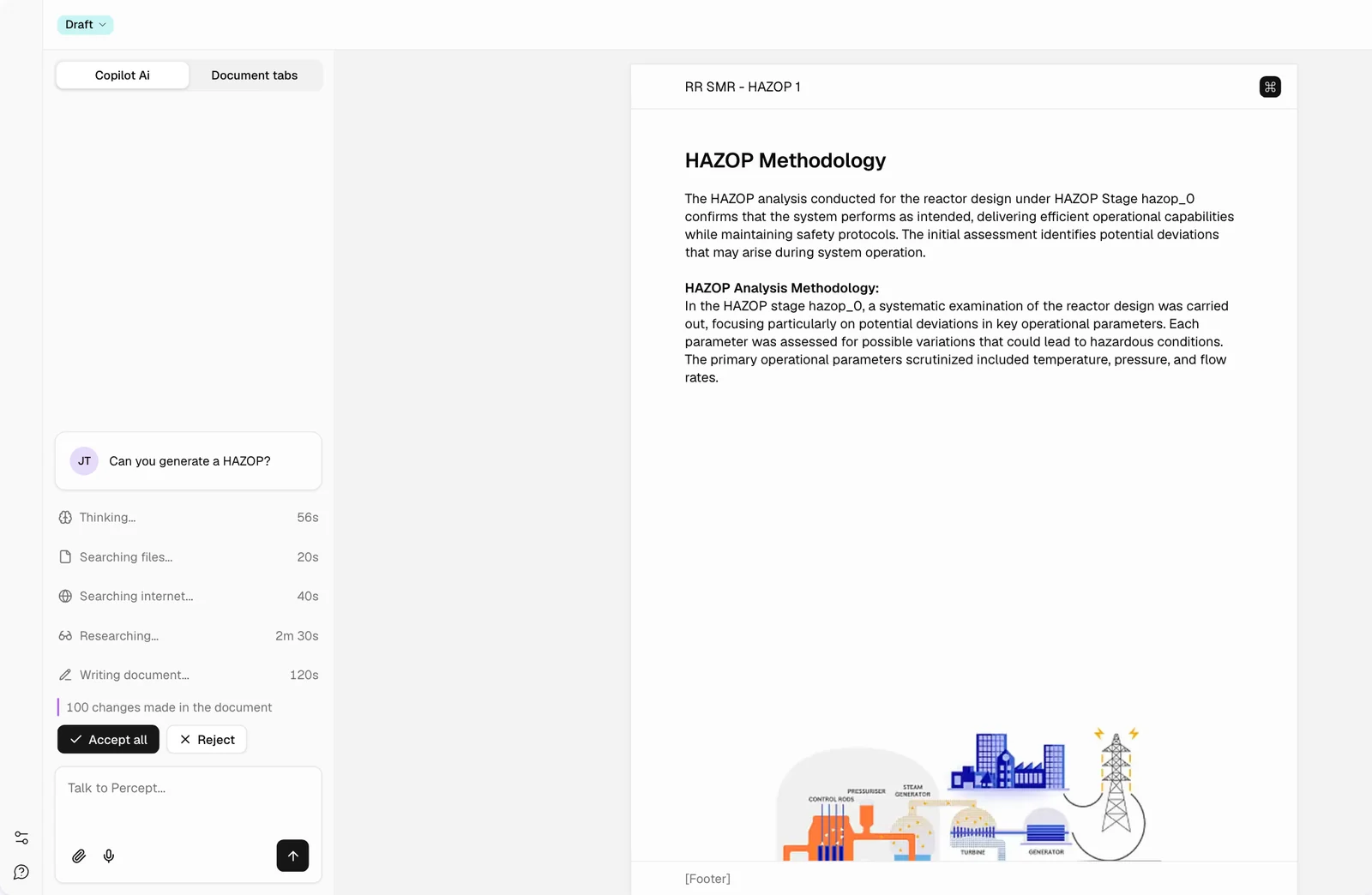Click the Thinking brain icon
Viewport: 1372px width, 895px height.
65,518
